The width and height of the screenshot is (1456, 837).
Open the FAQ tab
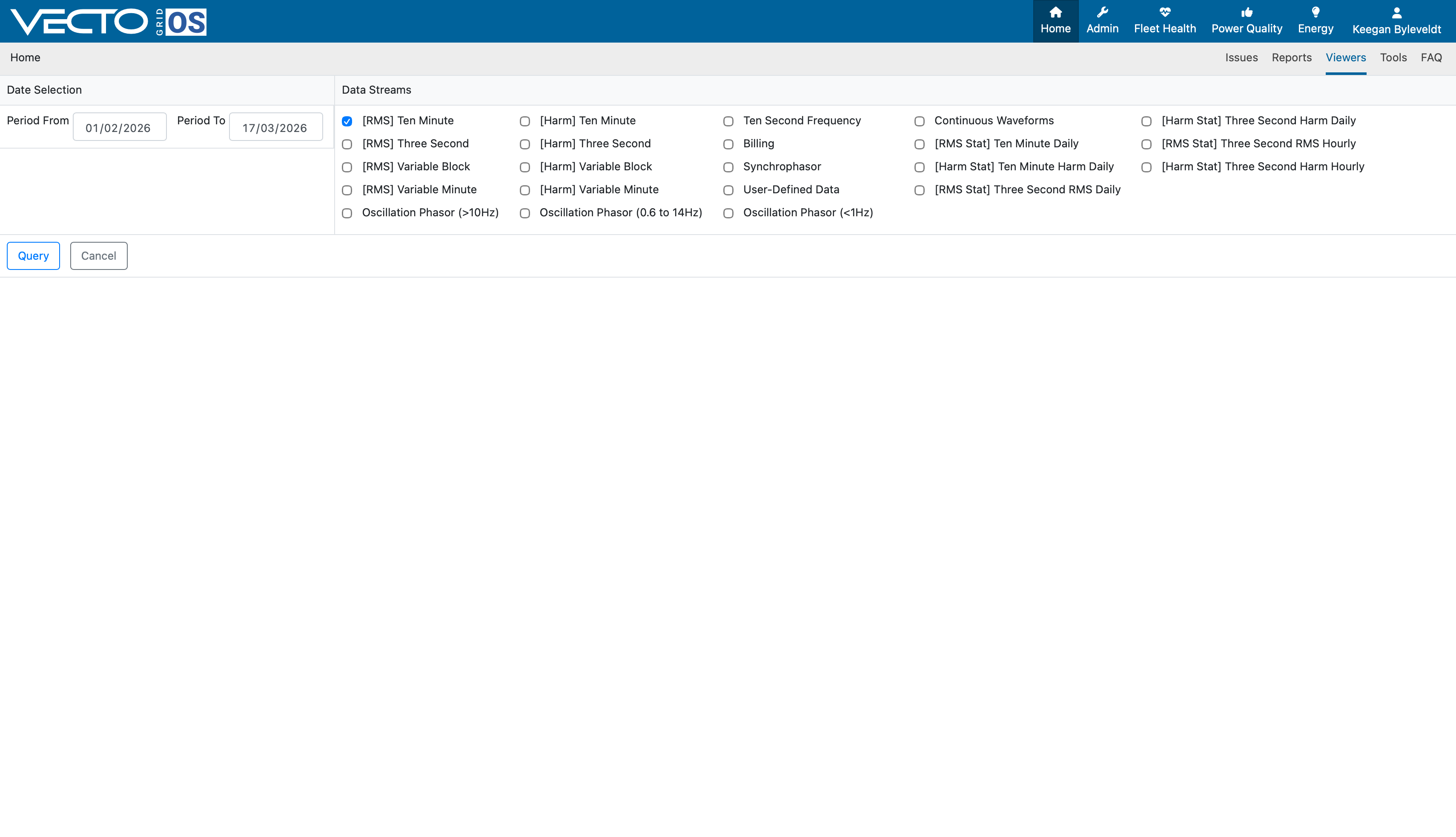point(1431,57)
